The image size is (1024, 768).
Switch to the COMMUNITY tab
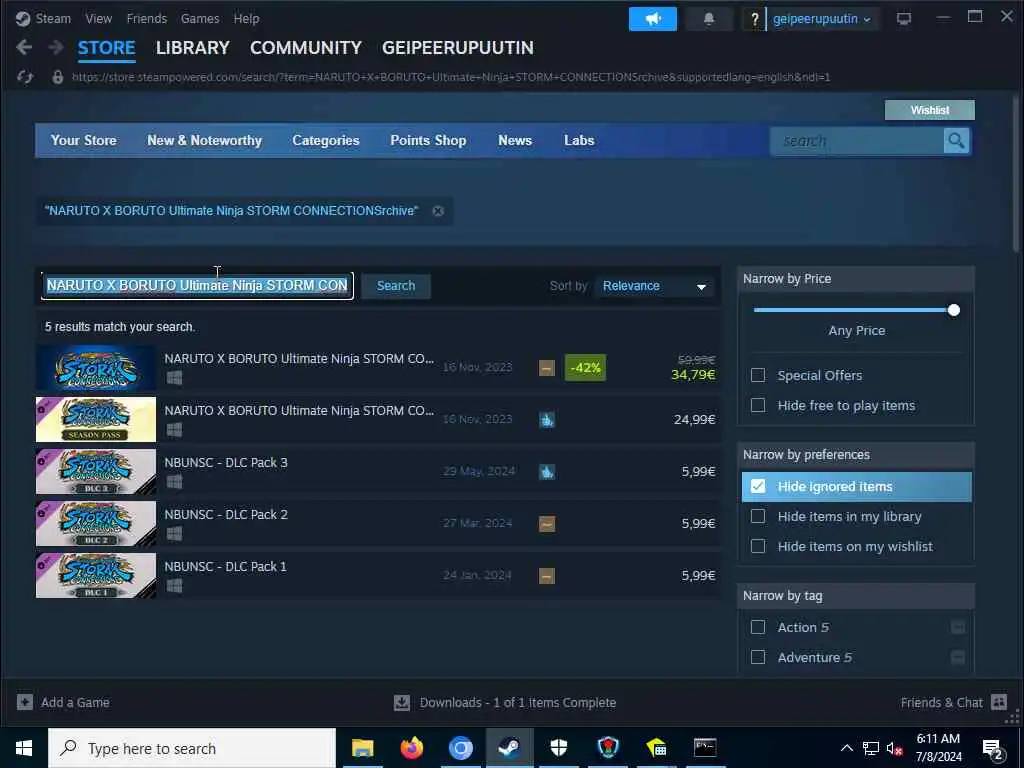click(x=306, y=48)
